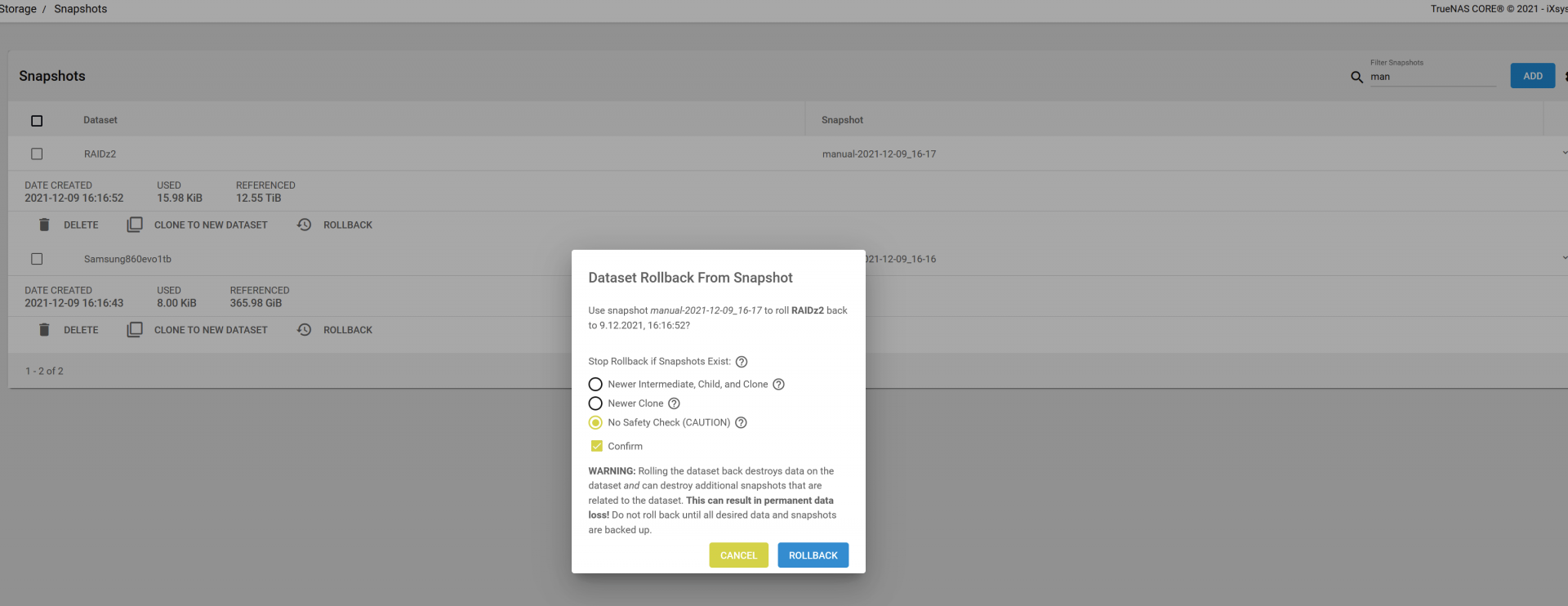Click CLONE TO NEW DATASET for RAIDz2
The height and width of the screenshot is (606, 1568).
[211, 225]
